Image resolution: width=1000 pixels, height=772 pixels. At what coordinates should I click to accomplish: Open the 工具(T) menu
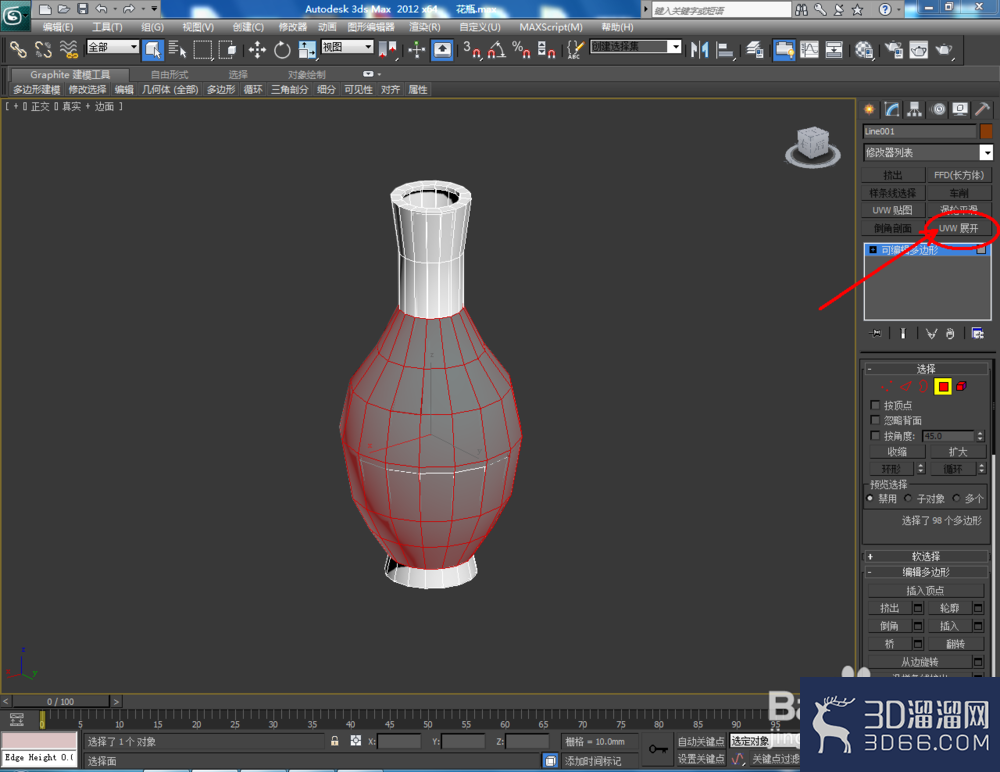(x=107, y=27)
